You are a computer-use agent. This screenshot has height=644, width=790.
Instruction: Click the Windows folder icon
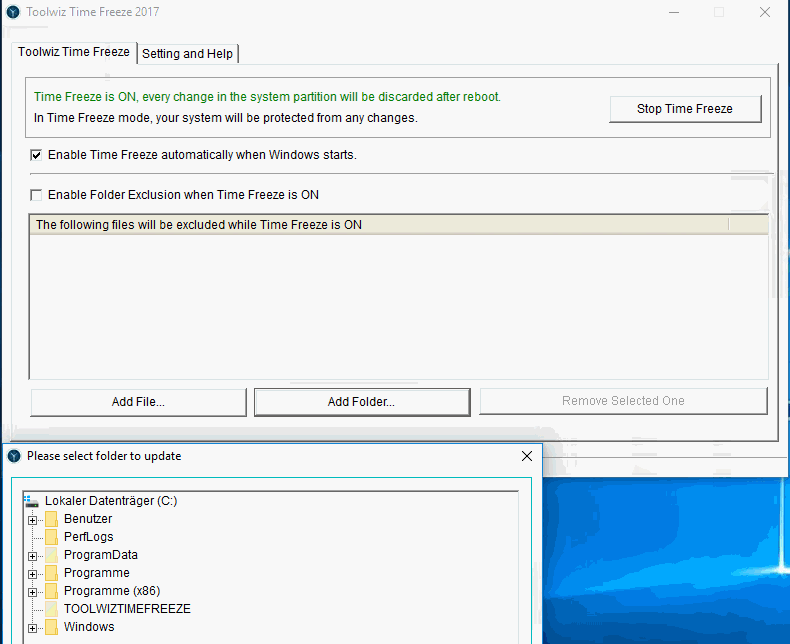(51, 627)
